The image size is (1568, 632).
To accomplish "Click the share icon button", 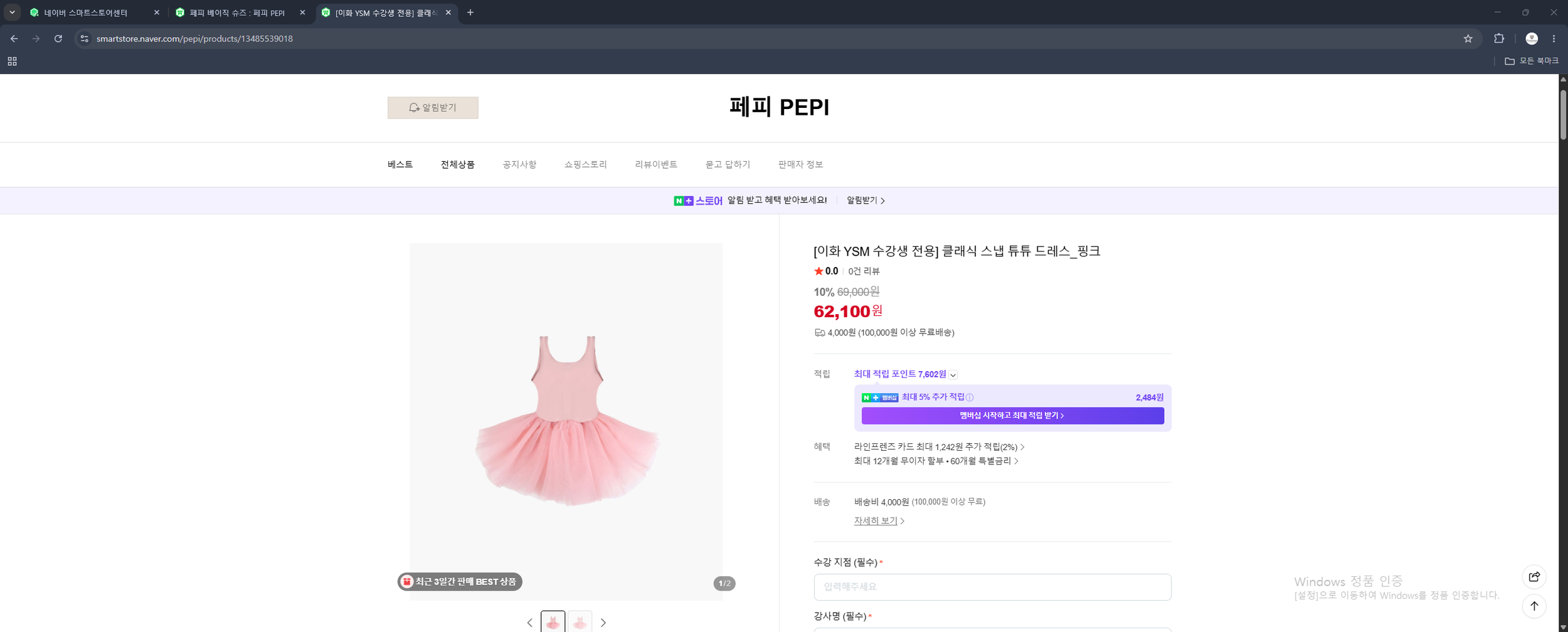I will point(1534,577).
